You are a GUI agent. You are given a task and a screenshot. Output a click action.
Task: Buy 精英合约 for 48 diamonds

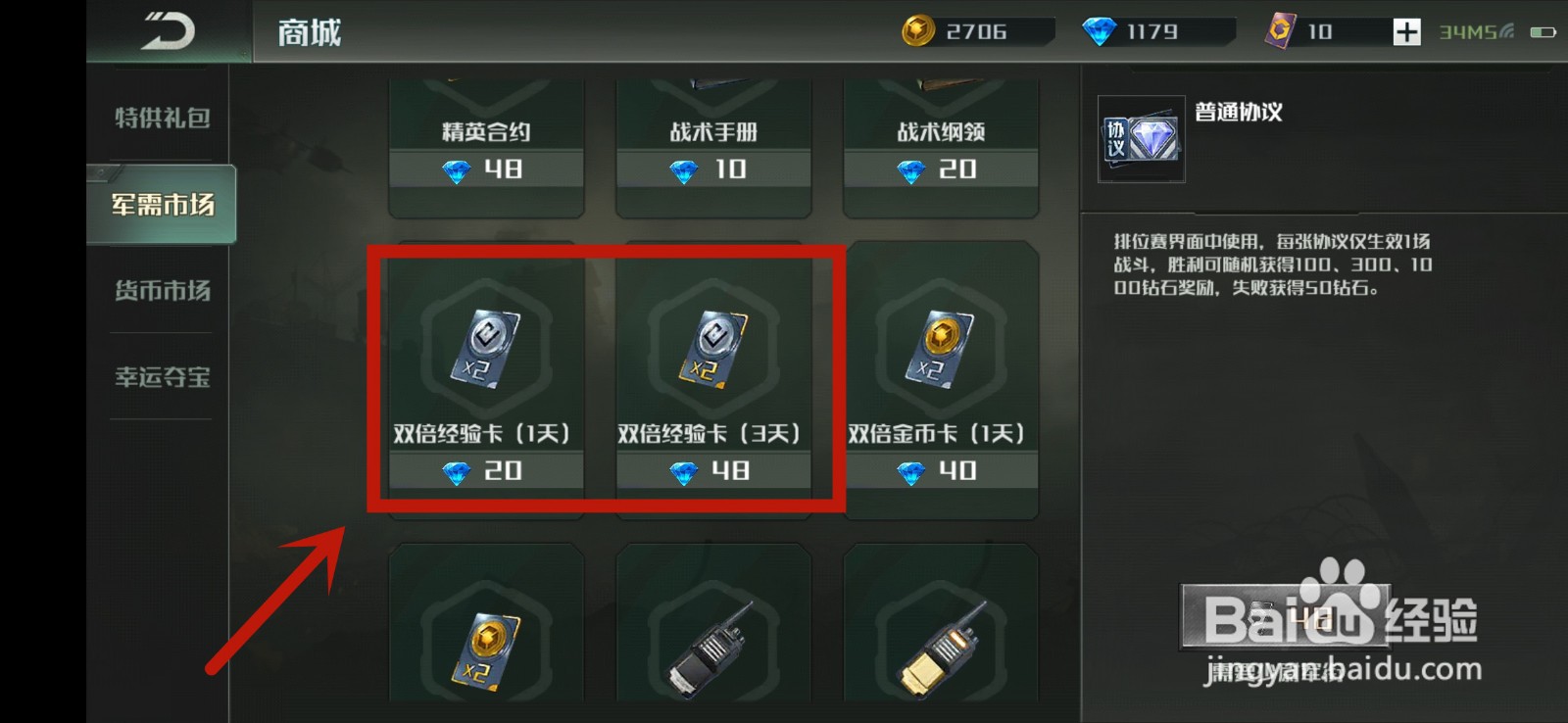[x=486, y=169]
